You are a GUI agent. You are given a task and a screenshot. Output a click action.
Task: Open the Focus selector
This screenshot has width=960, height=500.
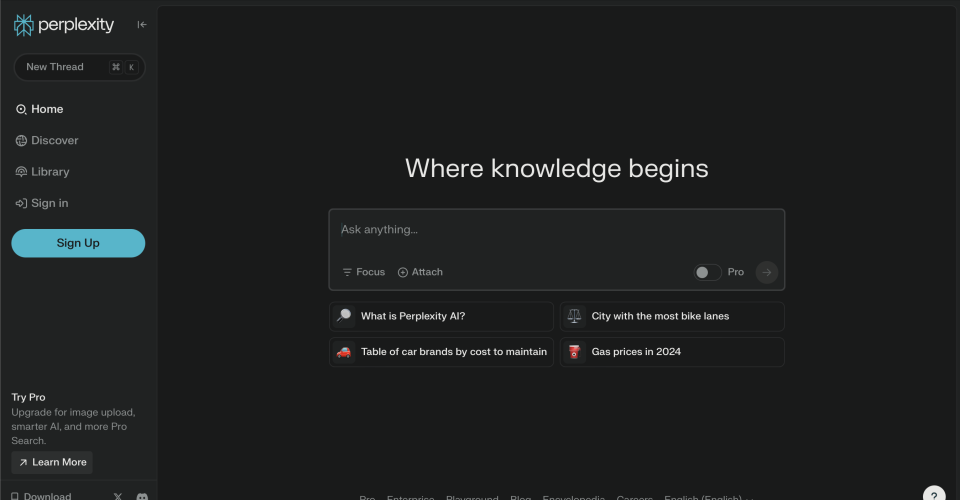(363, 272)
